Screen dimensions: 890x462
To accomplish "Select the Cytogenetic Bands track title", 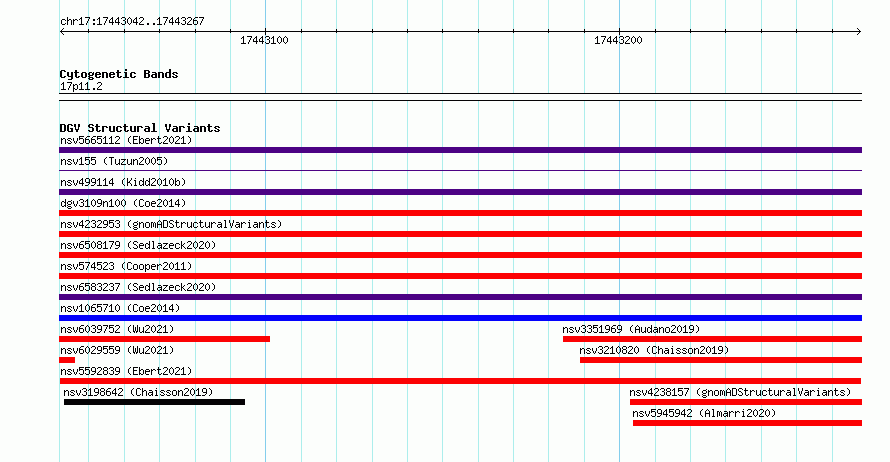I will (119, 74).
